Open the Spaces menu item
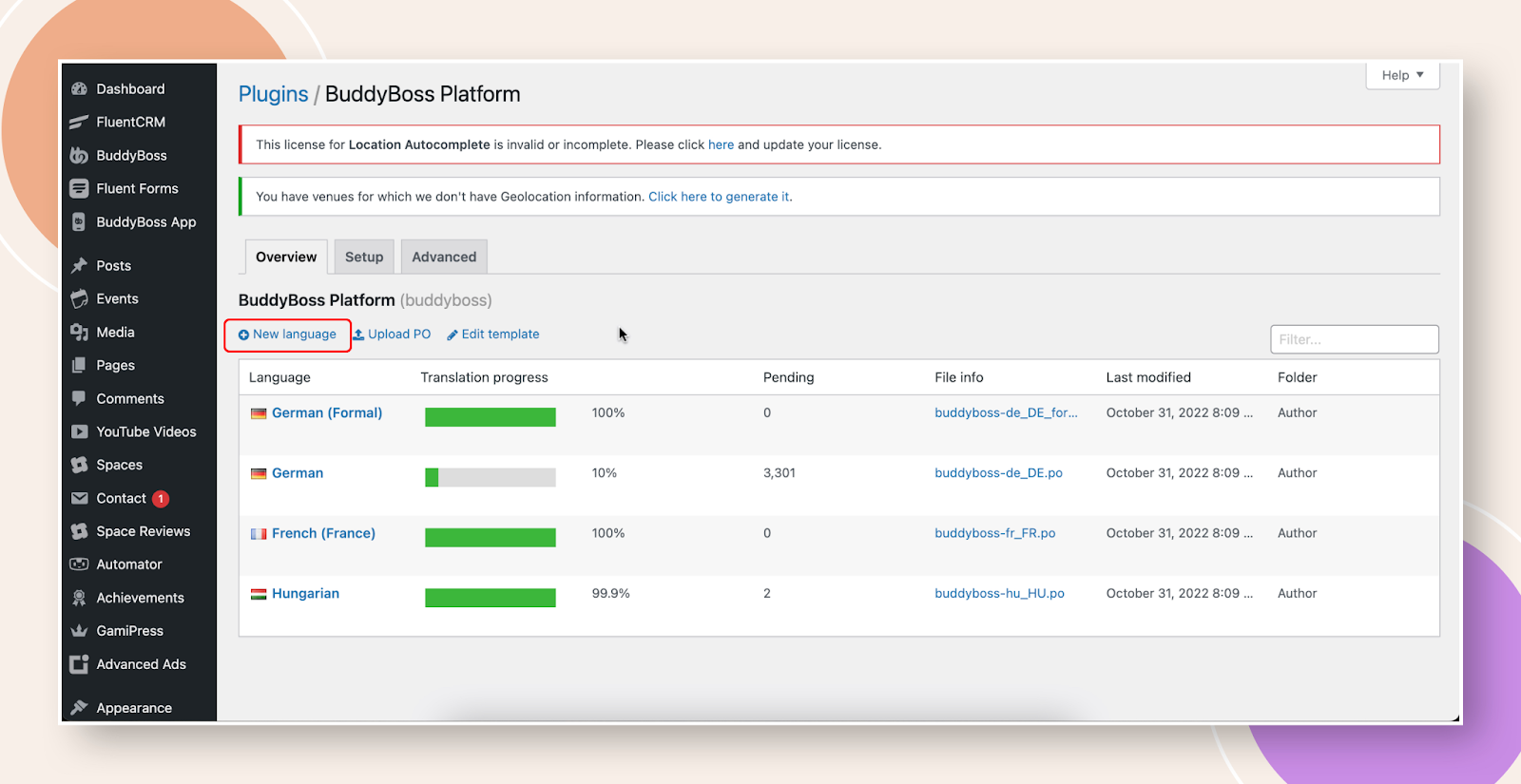The image size is (1521, 784). pyautogui.click(x=119, y=466)
